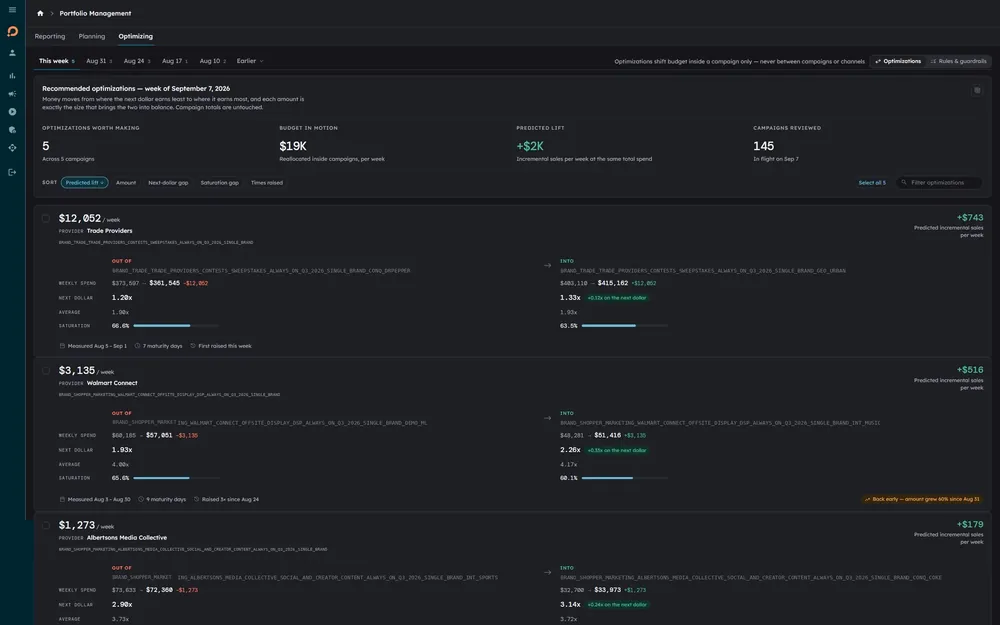This screenshot has width=1000, height=625.
Task: Click the Select all 5 link
Action: (872, 182)
